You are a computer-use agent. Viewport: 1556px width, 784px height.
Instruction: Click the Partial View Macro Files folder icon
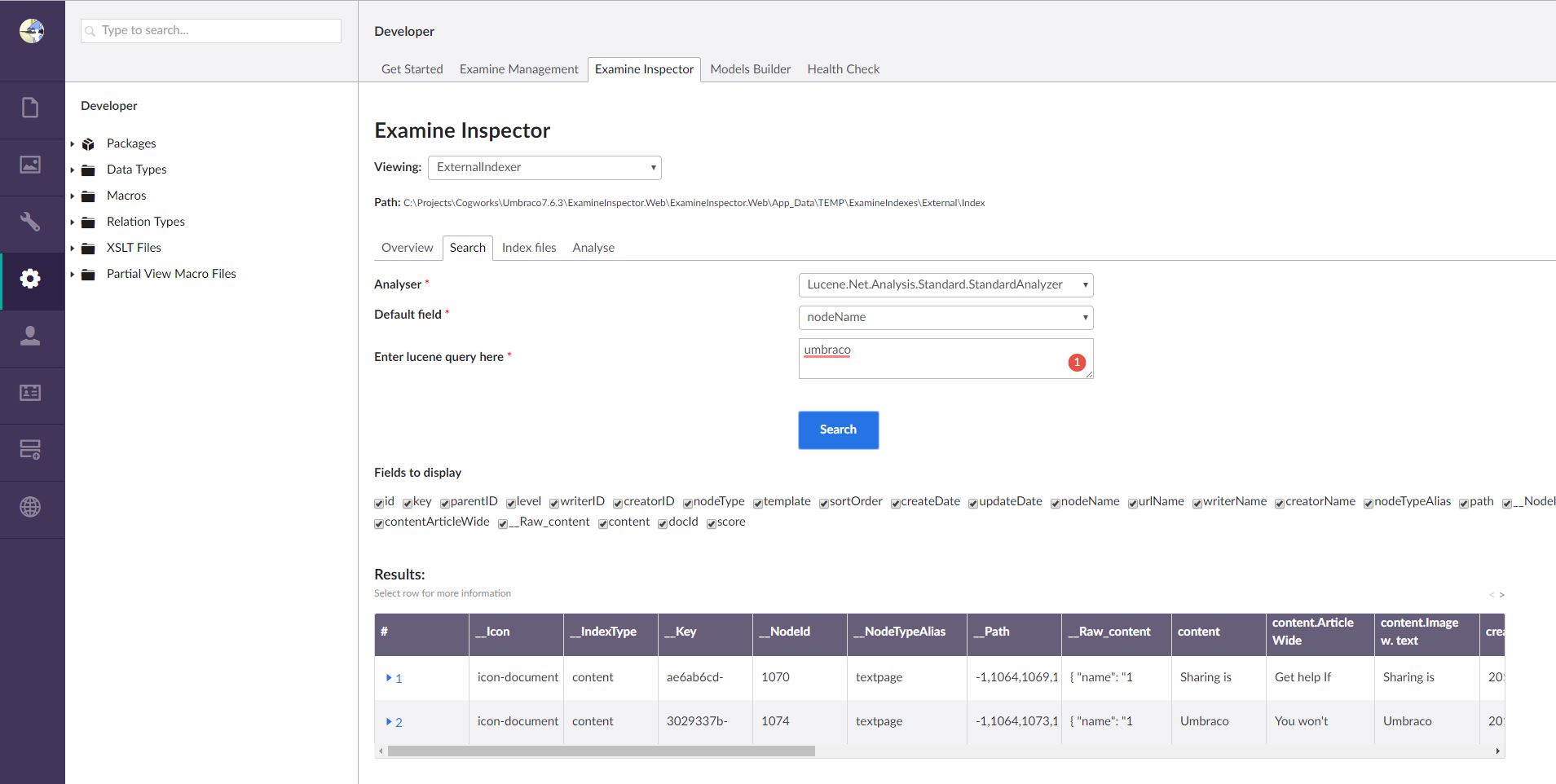pos(88,275)
